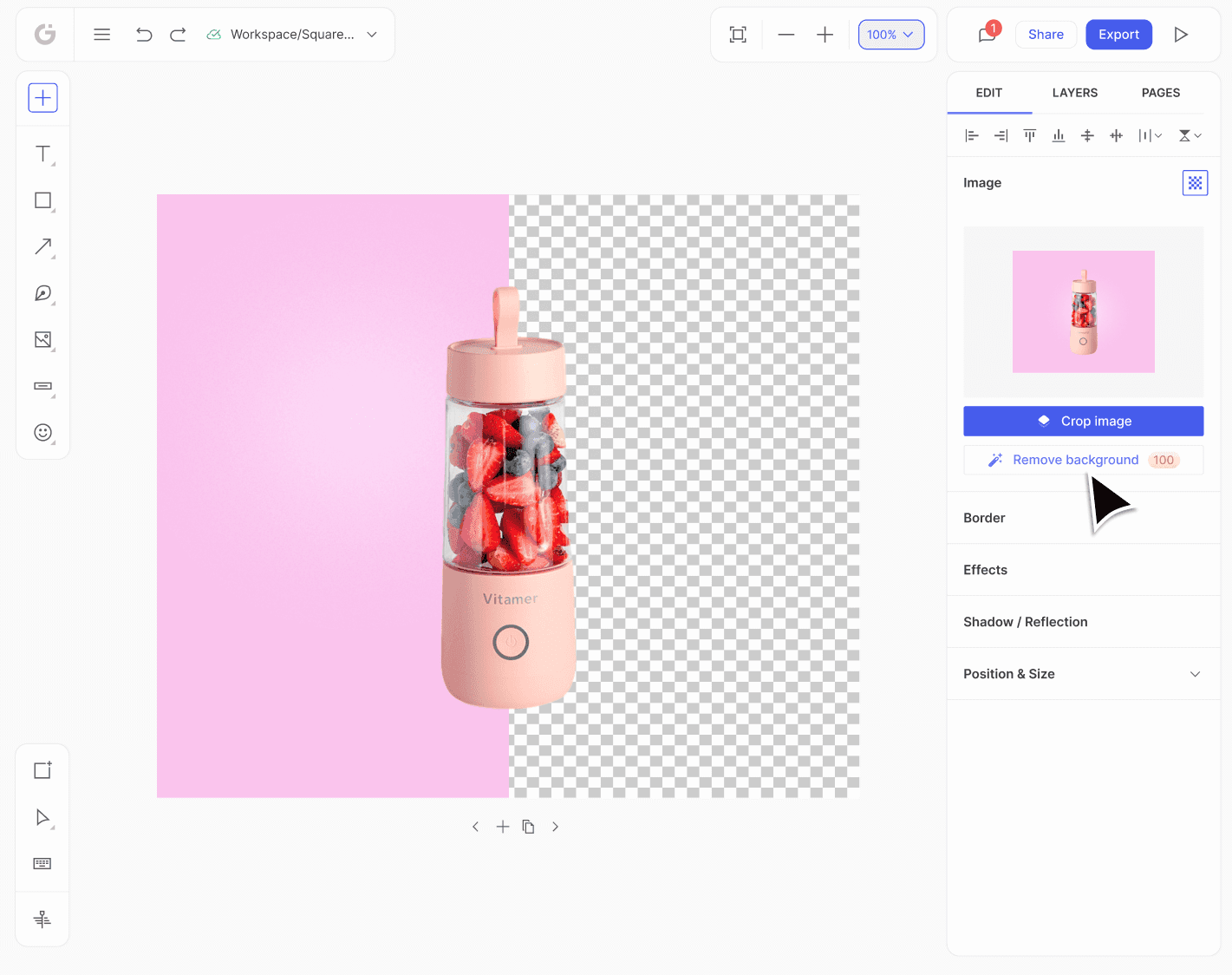Open the Sticker/Emoji tool
1232x975 pixels.
[x=42, y=432]
